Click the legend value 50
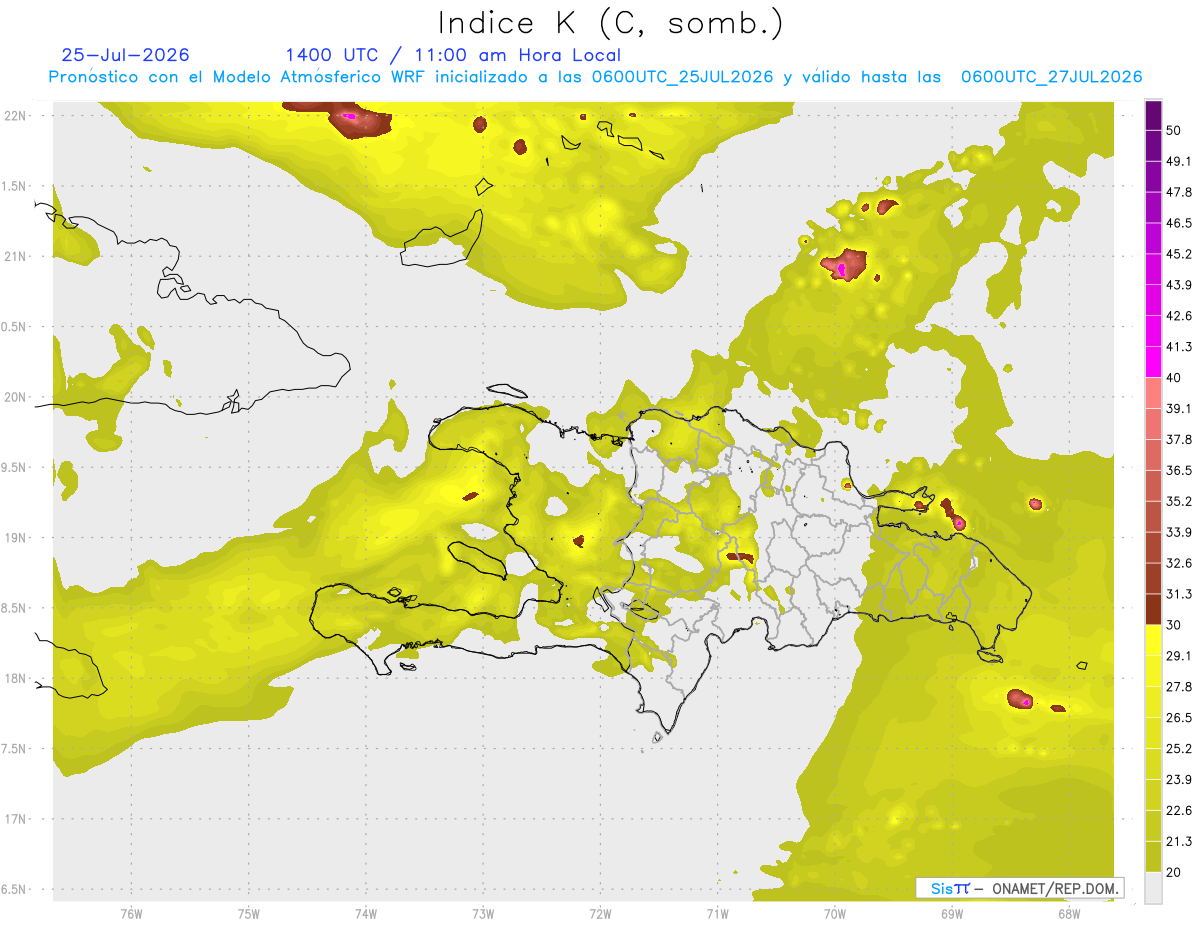The width and height of the screenshot is (1200, 927). pos(1175,130)
